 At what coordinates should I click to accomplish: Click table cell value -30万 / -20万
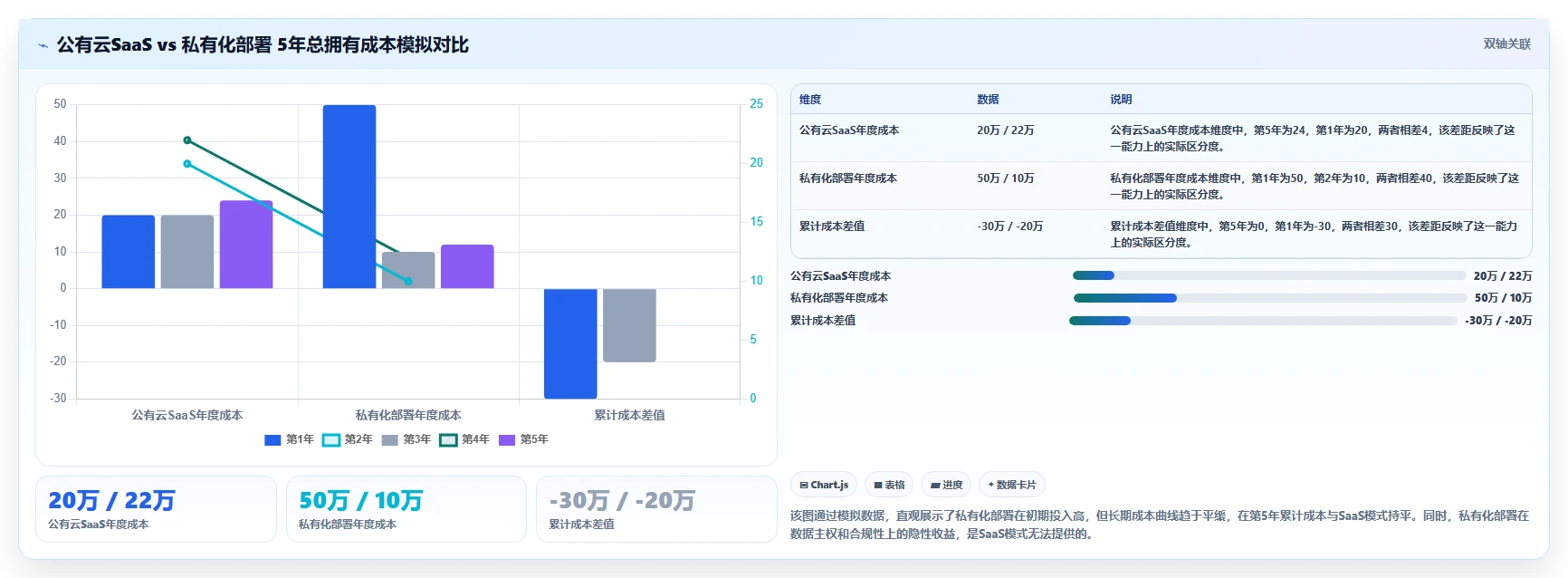[x=1009, y=226]
